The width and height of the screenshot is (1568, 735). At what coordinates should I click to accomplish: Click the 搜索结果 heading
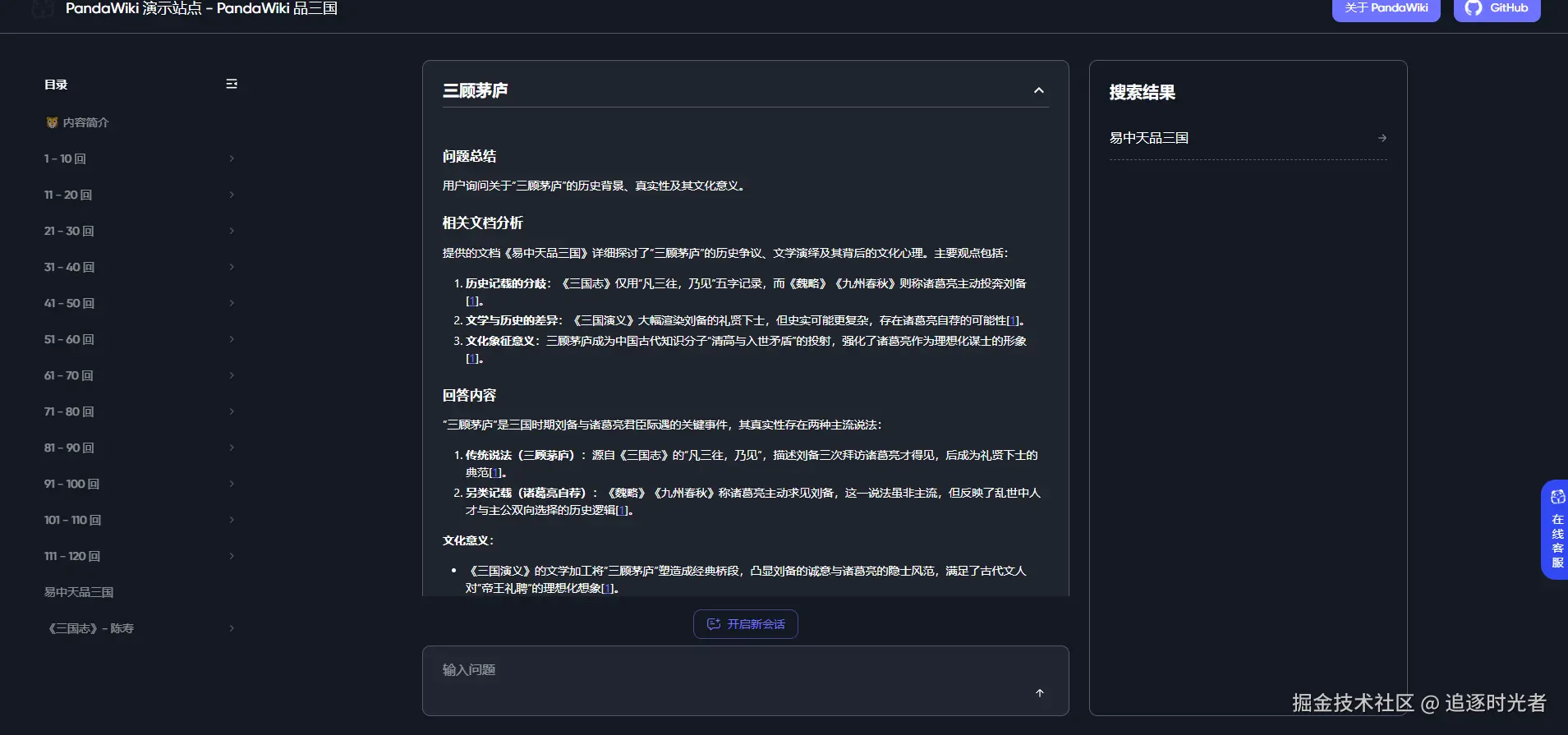(1143, 93)
